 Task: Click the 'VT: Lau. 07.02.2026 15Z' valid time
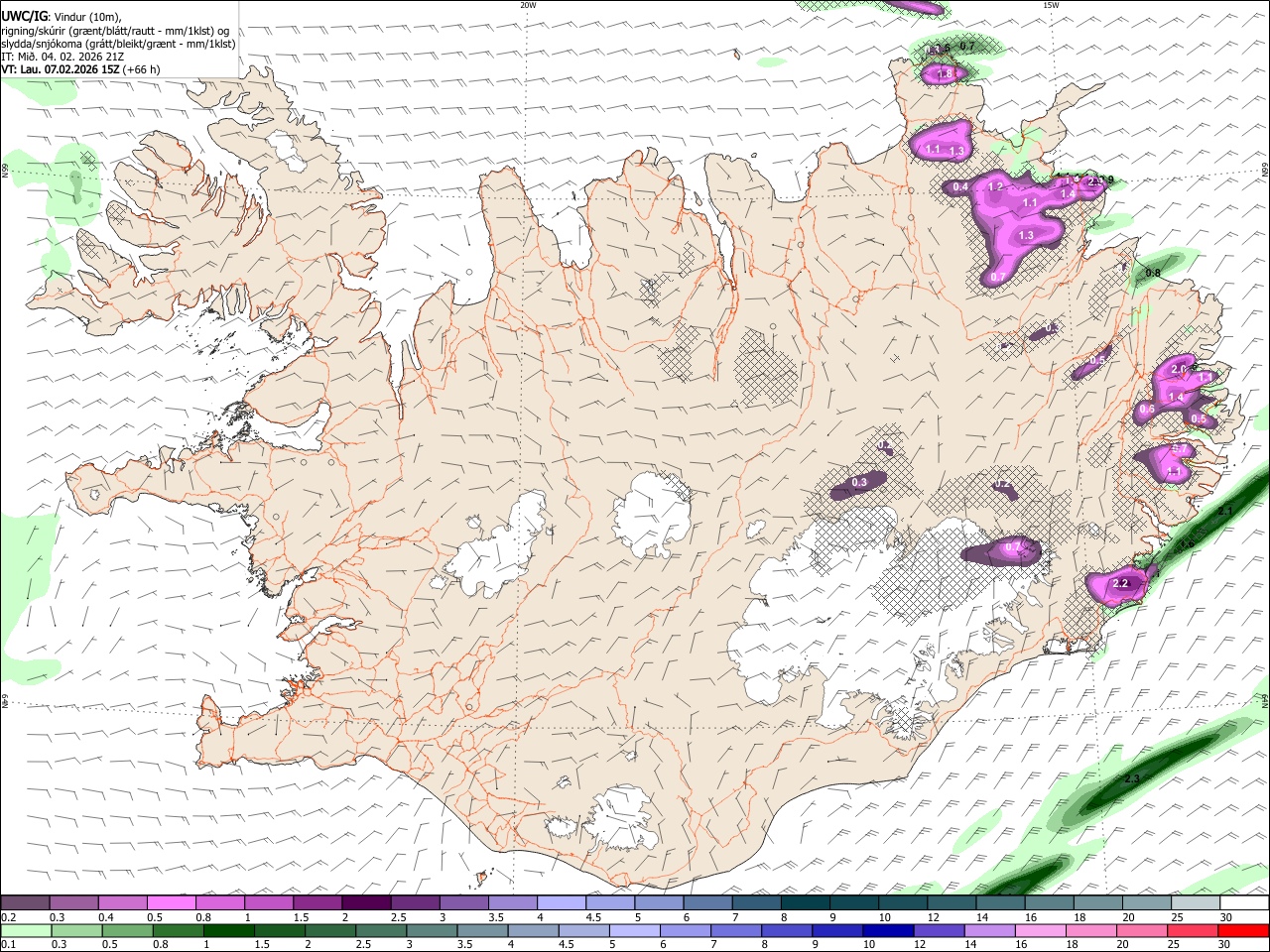pos(62,69)
